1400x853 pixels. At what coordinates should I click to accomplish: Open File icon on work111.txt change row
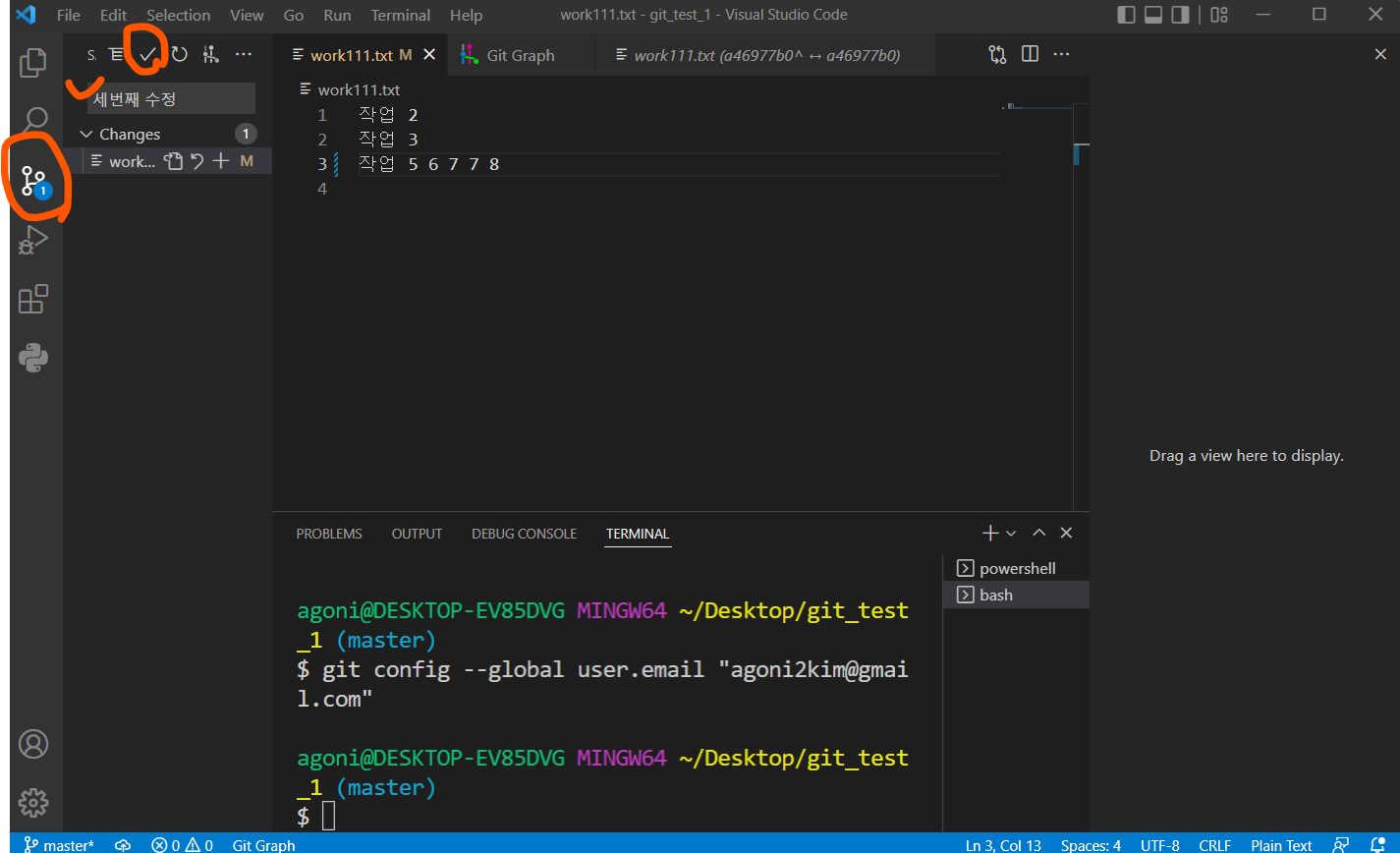click(174, 161)
